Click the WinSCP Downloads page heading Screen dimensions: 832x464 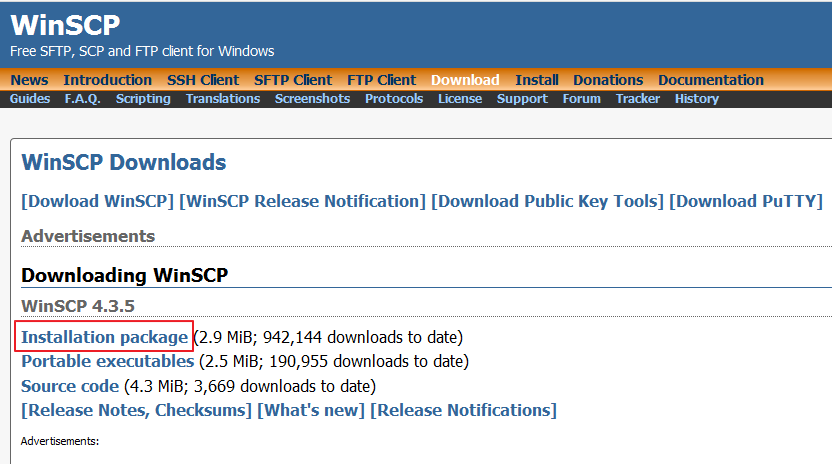[124, 162]
